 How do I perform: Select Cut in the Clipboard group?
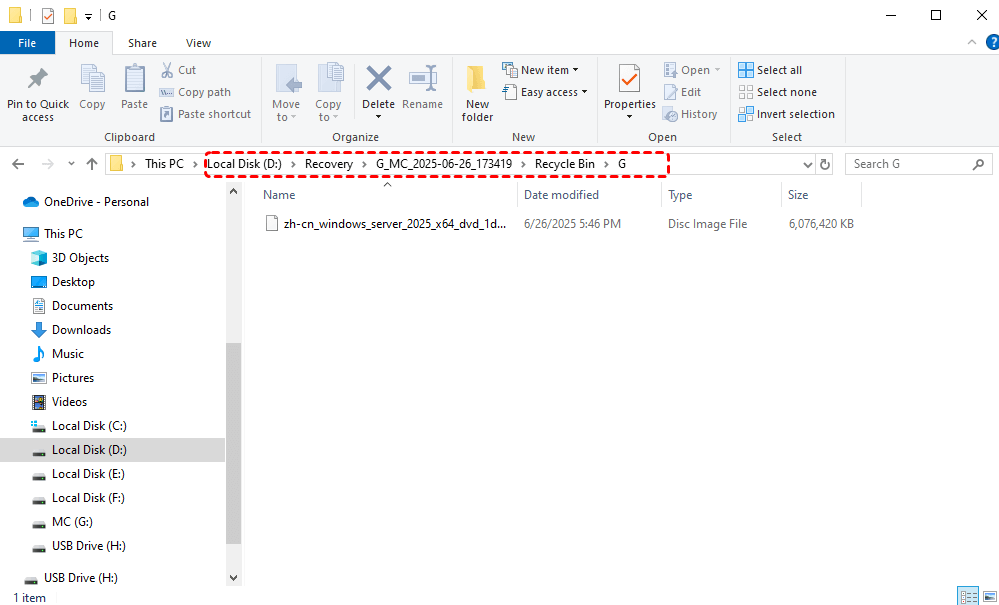[x=178, y=70]
